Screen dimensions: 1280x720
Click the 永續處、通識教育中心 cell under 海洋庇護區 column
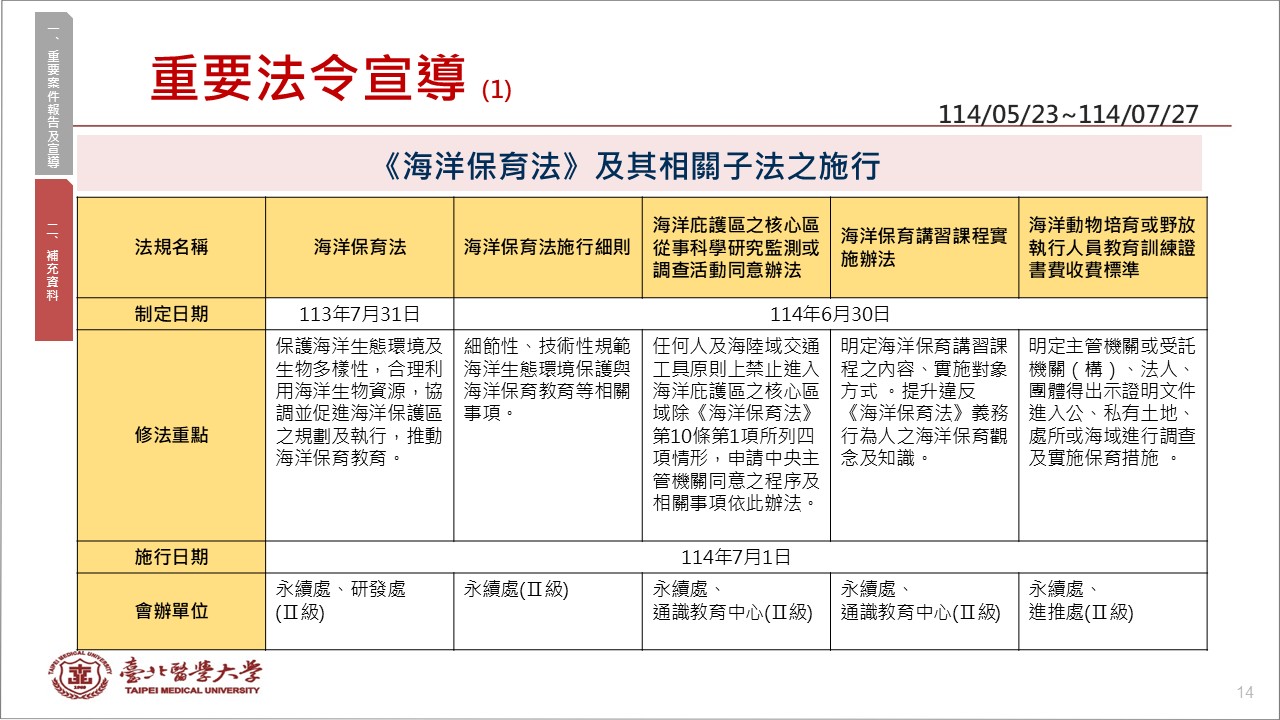point(736,611)
